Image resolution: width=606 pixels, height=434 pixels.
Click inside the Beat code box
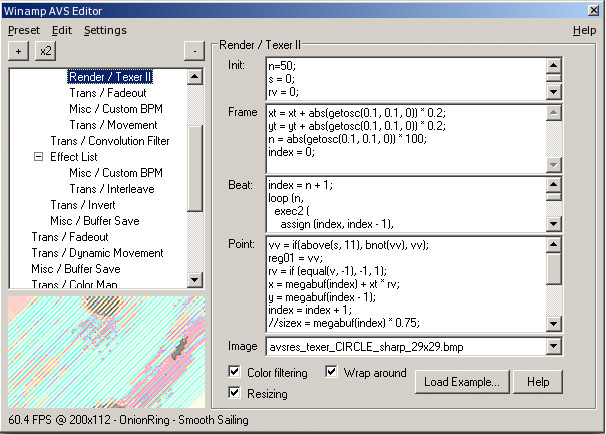point(406,204)
